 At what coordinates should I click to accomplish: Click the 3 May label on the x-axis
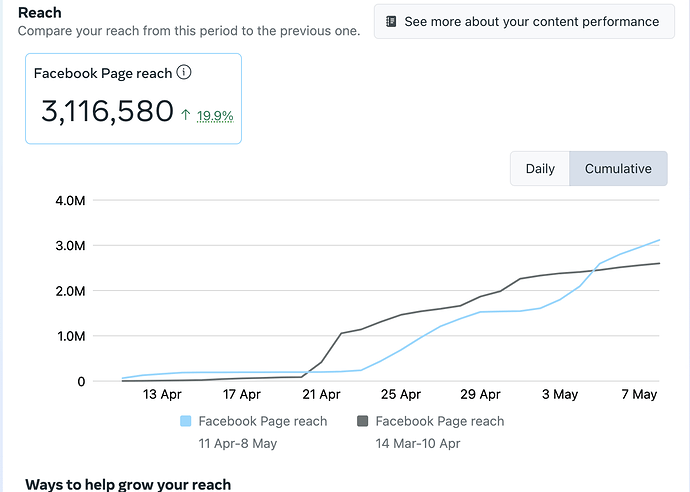coord(559,395)
